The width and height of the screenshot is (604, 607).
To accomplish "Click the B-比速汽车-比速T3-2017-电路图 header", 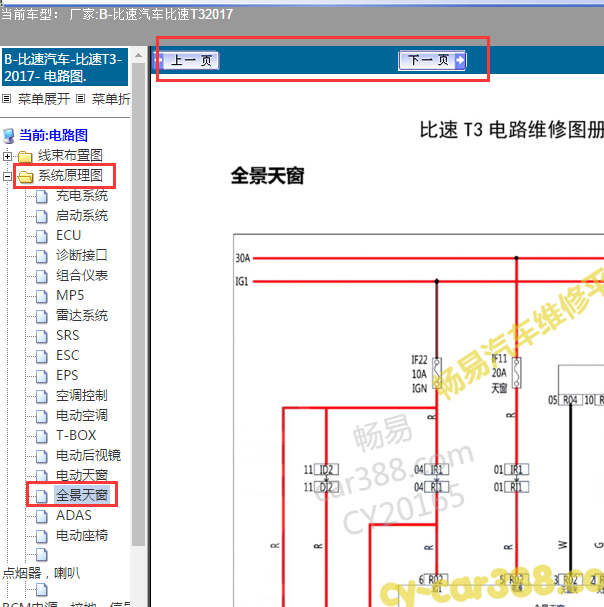I will coord(65,67).
